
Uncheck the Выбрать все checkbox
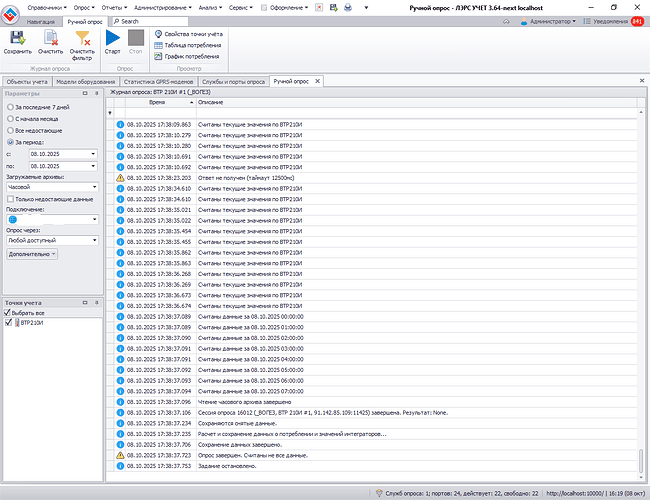click(x=10, y=313)
